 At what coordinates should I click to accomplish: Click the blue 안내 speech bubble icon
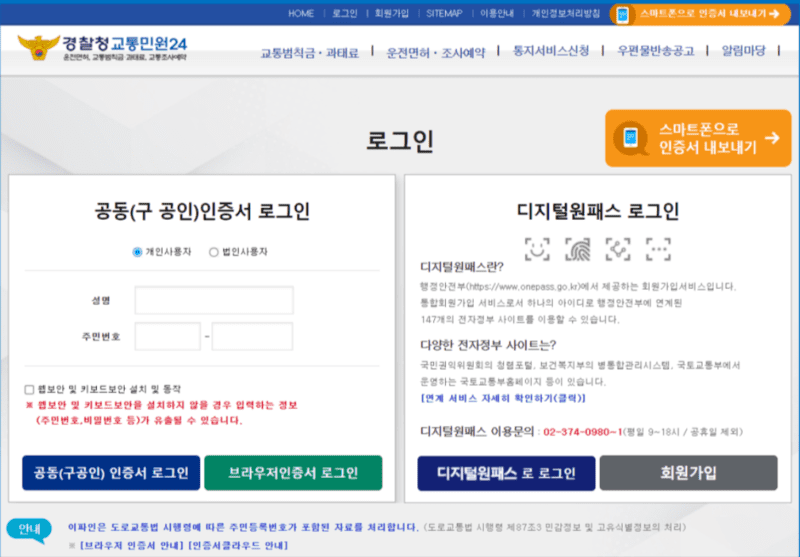pos(28,529)
